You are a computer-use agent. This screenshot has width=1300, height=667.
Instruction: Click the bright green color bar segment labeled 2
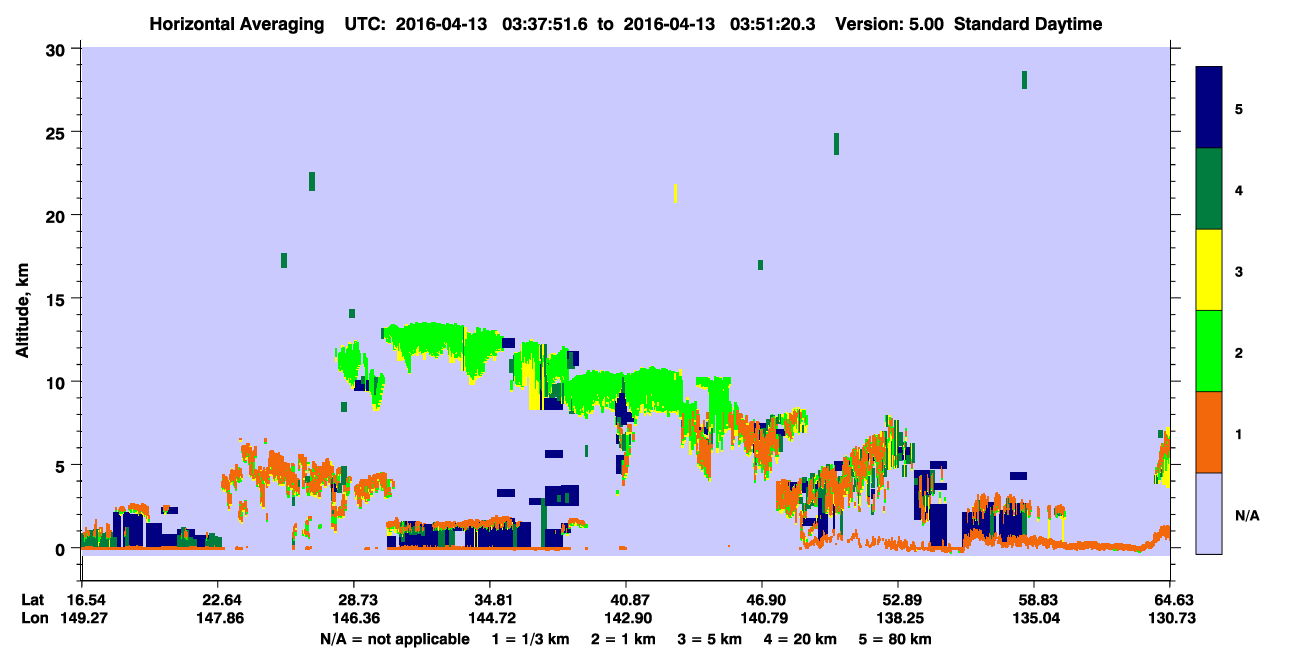(x=1209, y=351)
